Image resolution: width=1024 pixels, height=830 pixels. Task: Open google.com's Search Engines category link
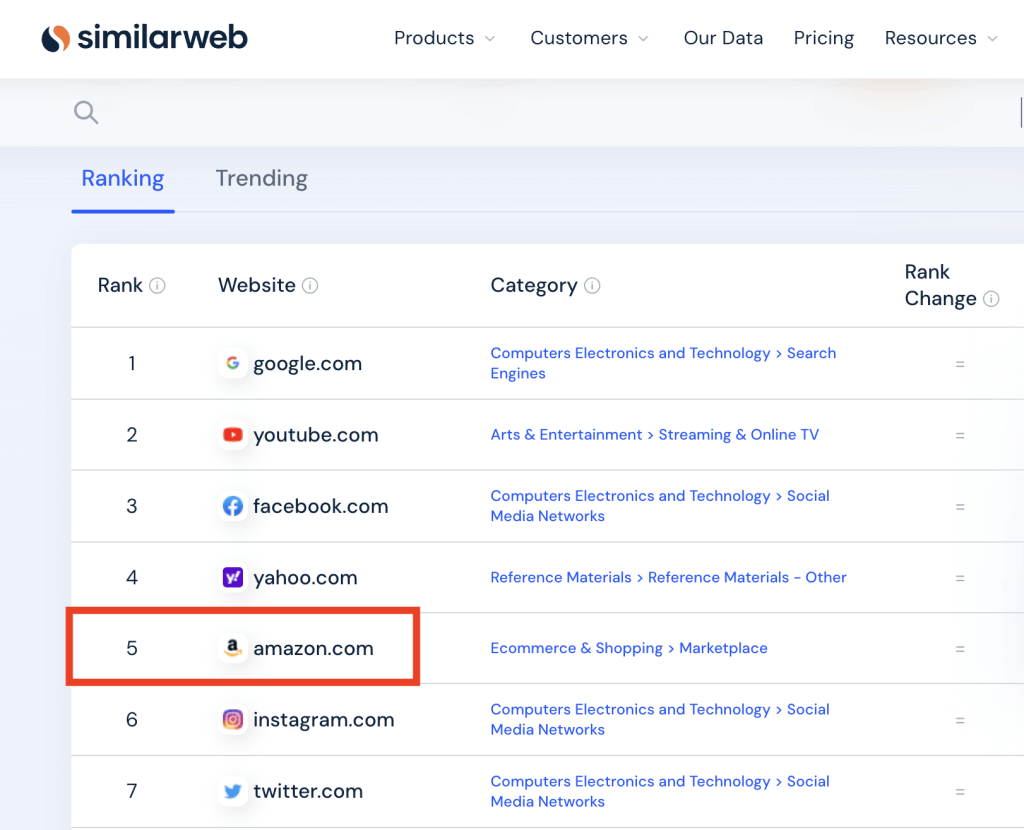tap(663, 363)
